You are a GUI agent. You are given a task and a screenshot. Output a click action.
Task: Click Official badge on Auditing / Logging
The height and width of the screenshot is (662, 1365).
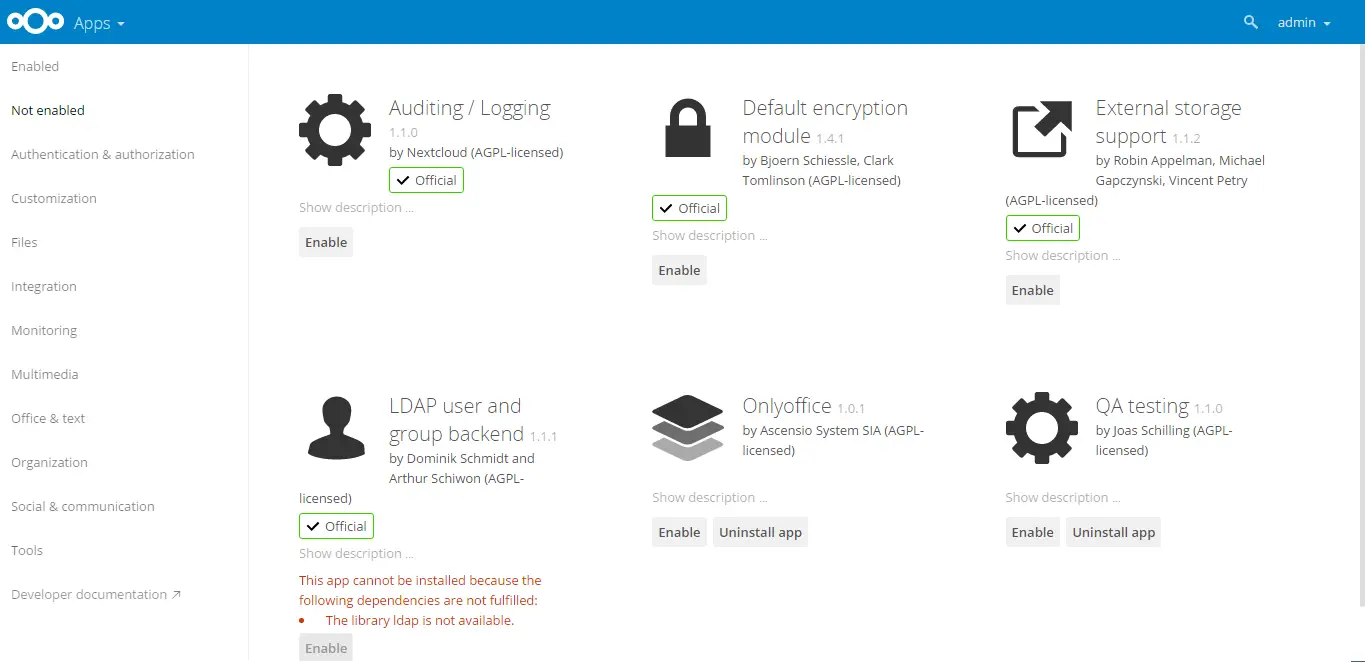426,180
